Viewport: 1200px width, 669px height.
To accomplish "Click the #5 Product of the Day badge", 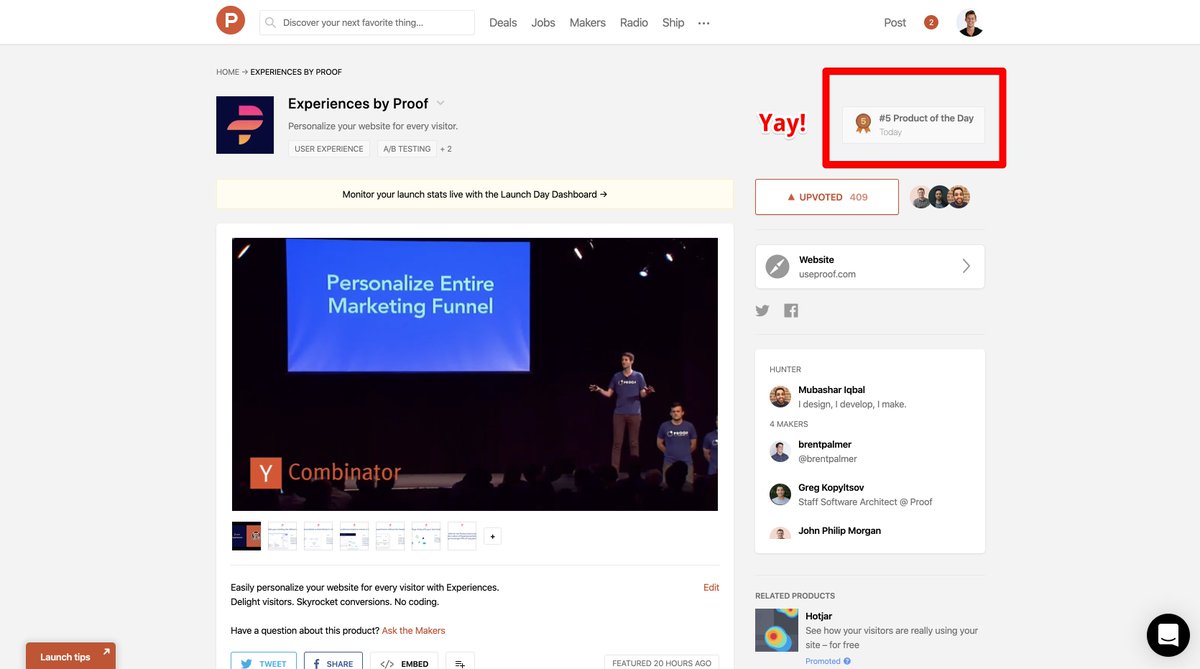I will 913,124.
